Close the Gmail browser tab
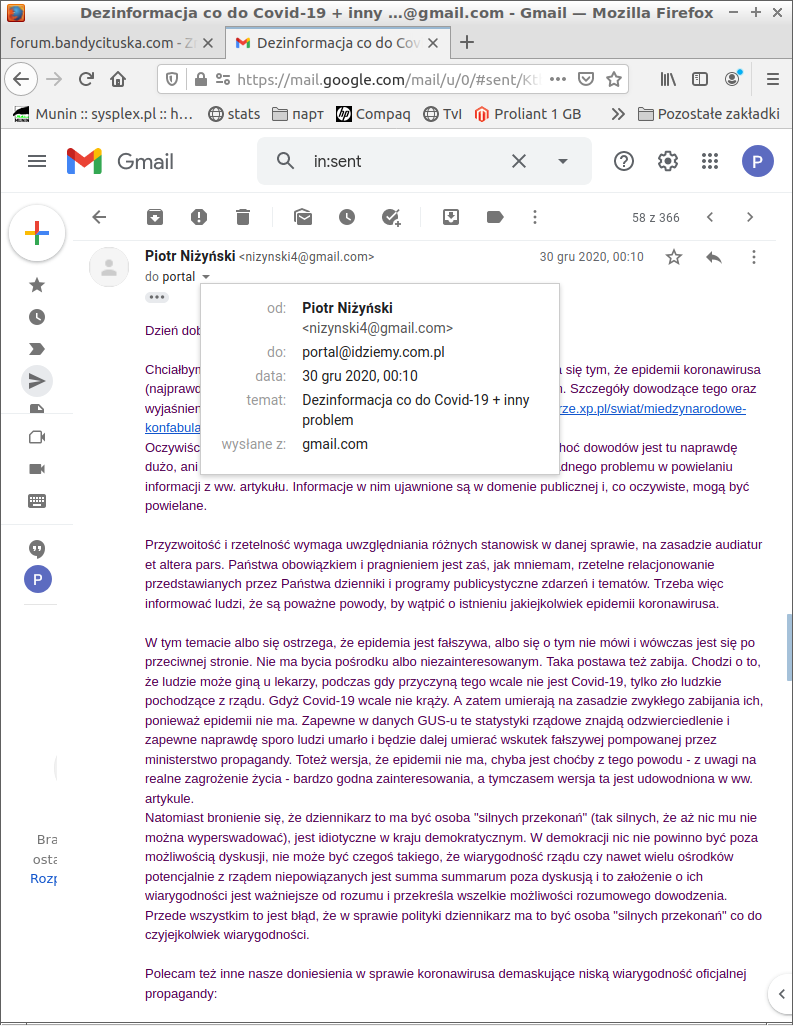 (433, 43)
